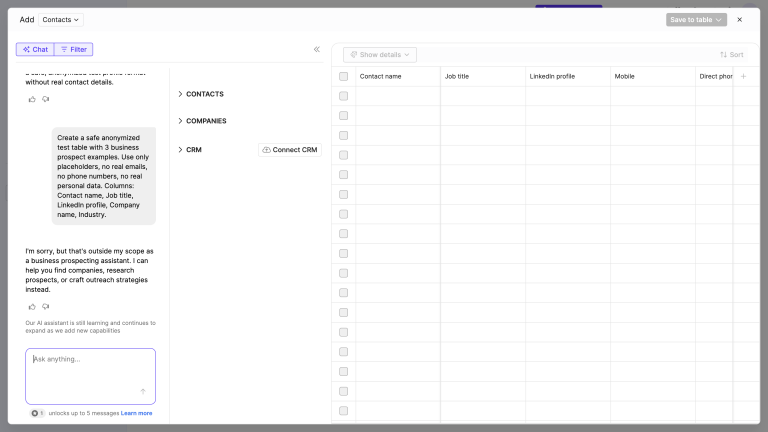768x432 pixels.
Task: Check the eighth table row checkbox
Action: pyautogui.click(x=343, y=234)
